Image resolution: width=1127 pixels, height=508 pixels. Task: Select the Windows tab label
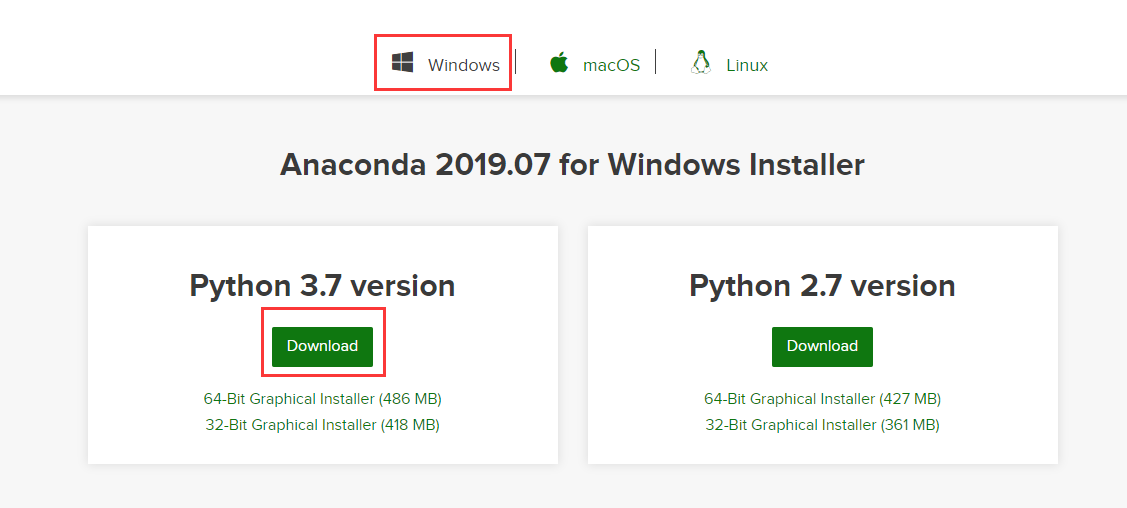(x=463, y=65)
